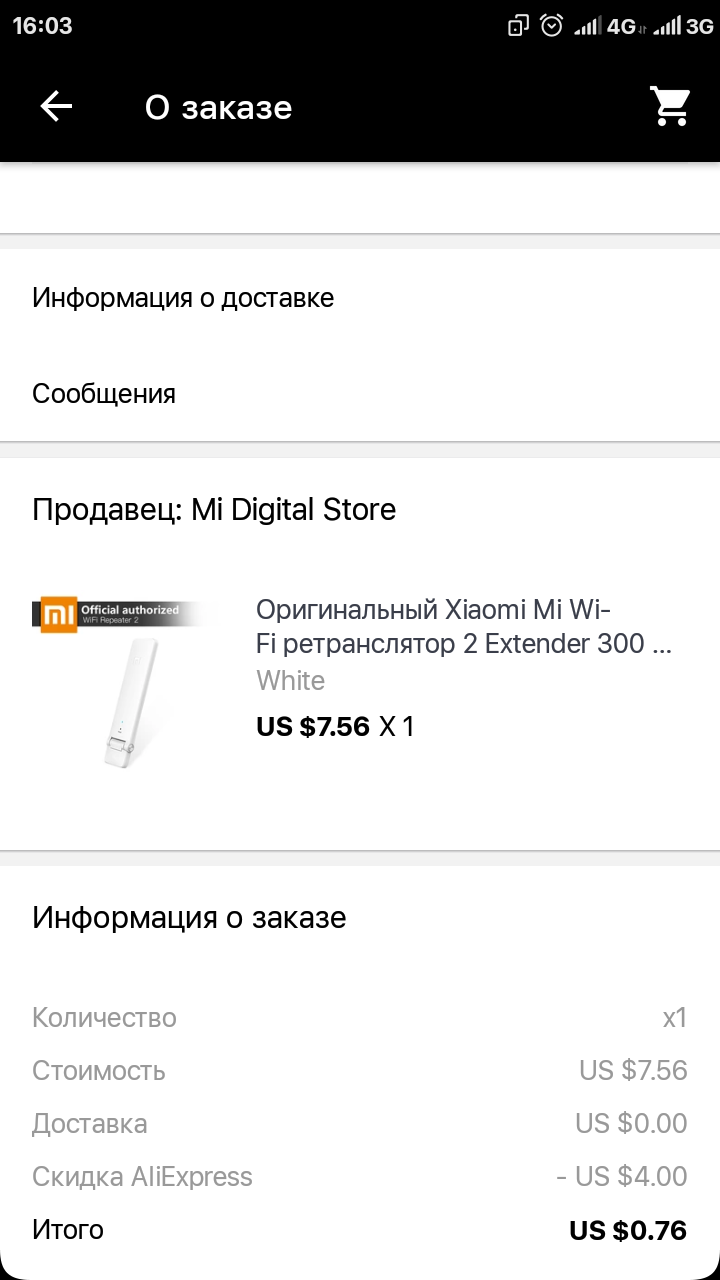Open Информация о доставке section
This screenshot has width=720, height=1280.
tap(360, 298)
